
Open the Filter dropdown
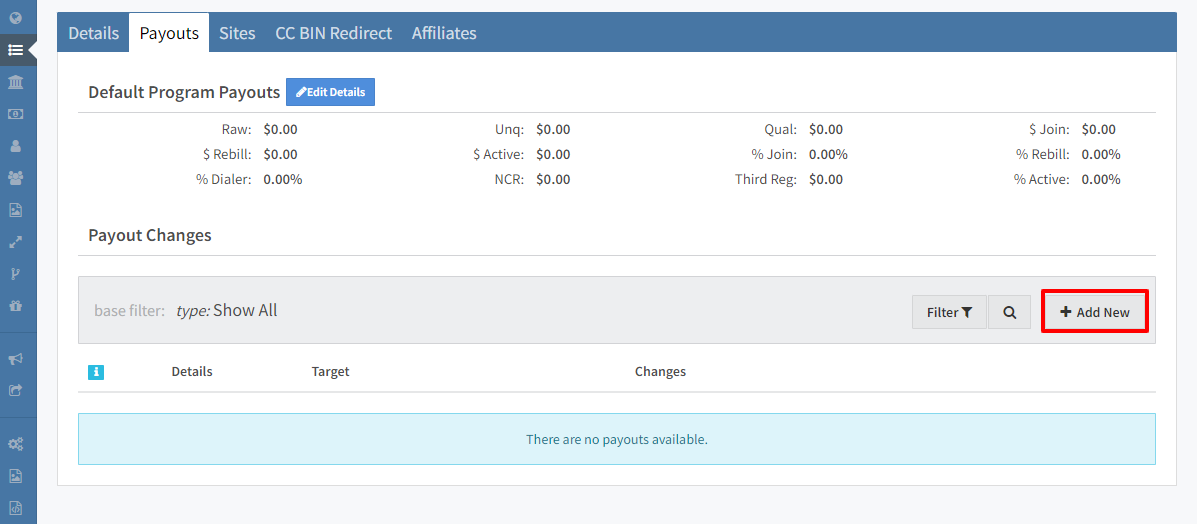coord(949,312)
